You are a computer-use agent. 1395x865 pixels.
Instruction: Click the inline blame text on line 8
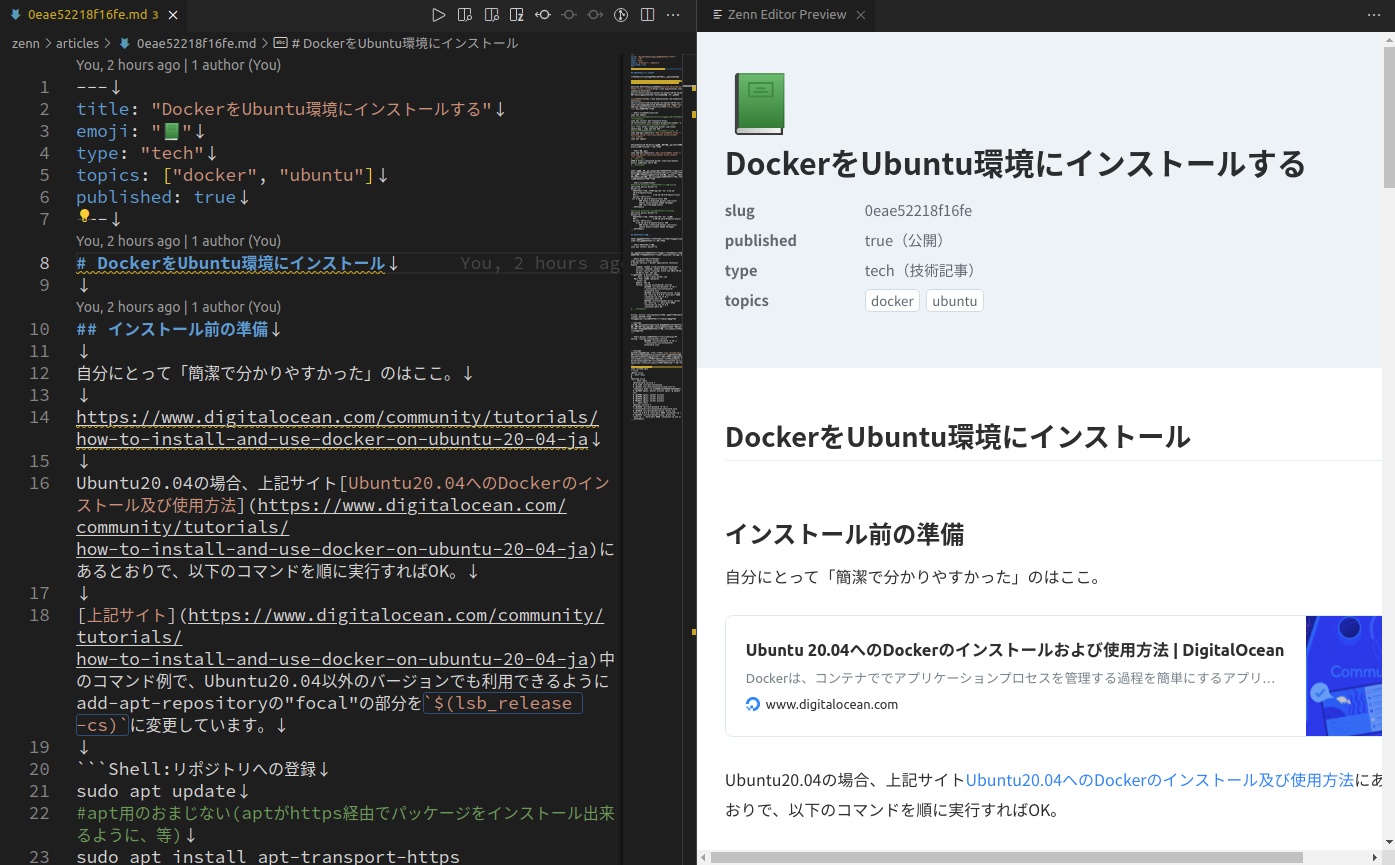[540, 263]
